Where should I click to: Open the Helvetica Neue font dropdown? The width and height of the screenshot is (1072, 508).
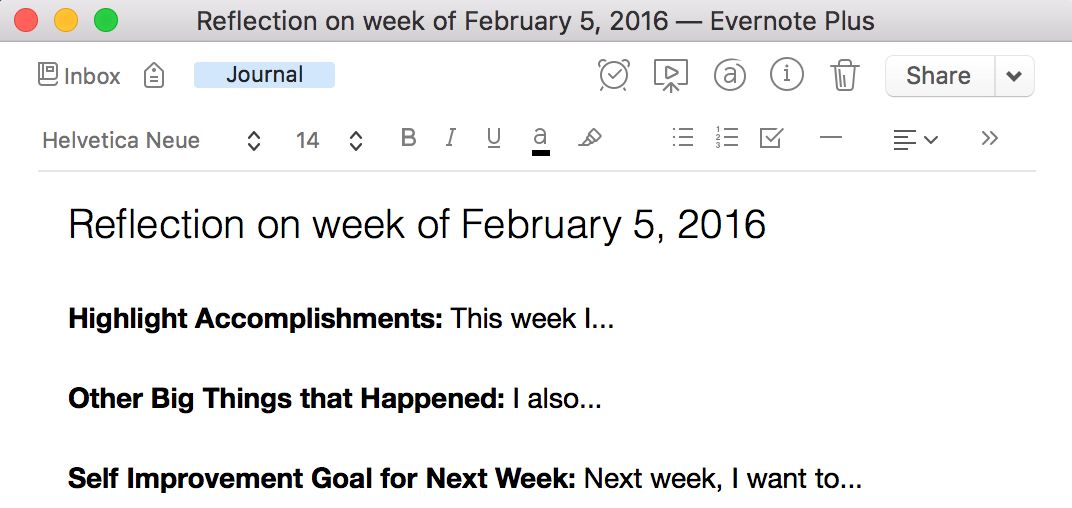[x=152, y=141]
